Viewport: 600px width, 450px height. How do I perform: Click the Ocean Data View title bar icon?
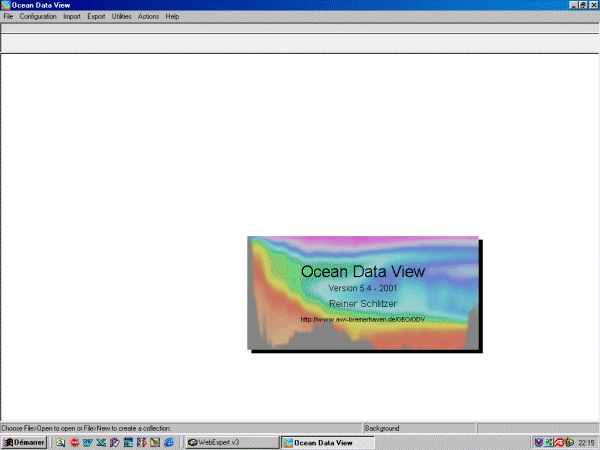click(5, 5)
